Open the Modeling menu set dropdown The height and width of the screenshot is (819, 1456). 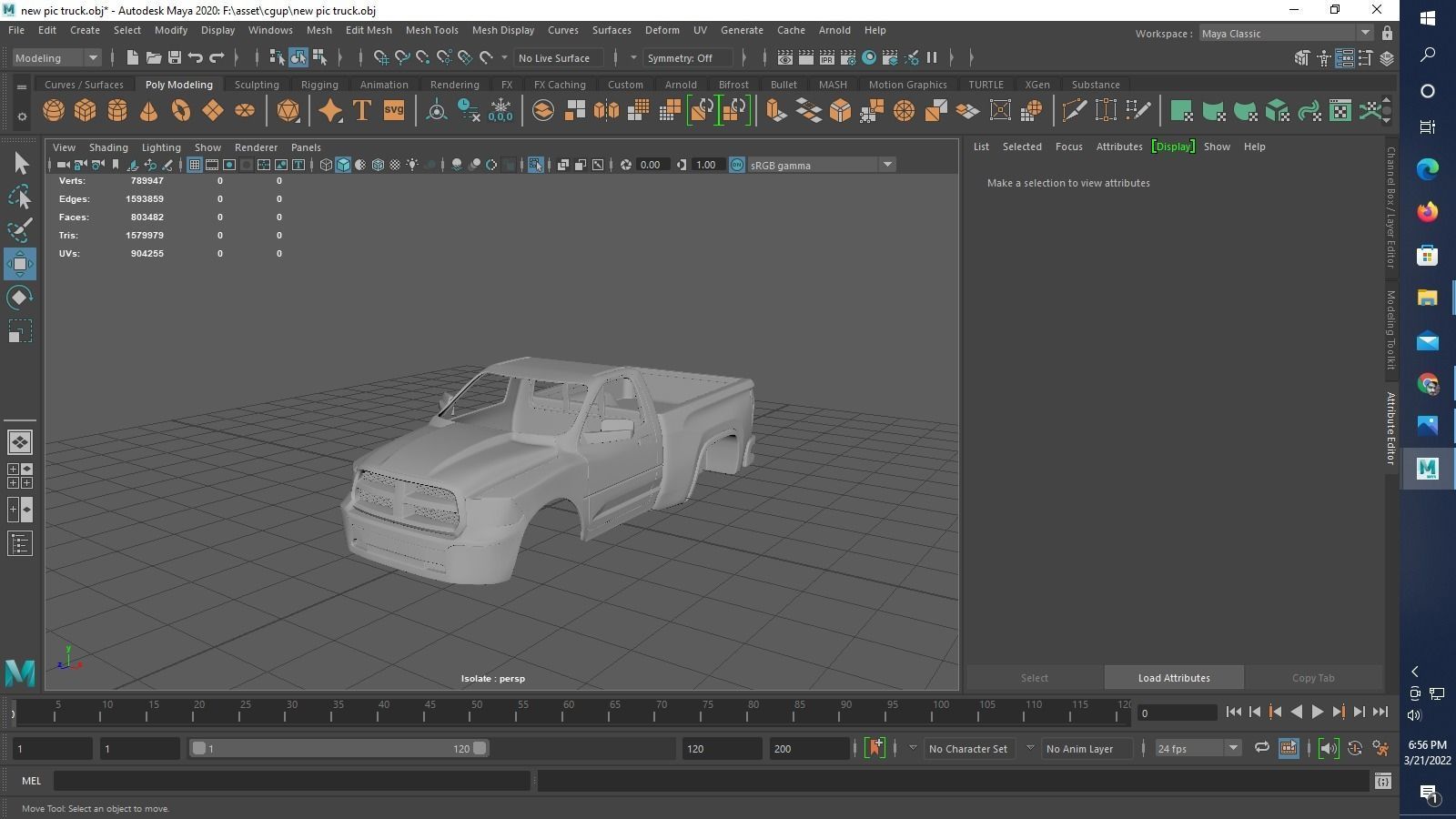[56, 58]
